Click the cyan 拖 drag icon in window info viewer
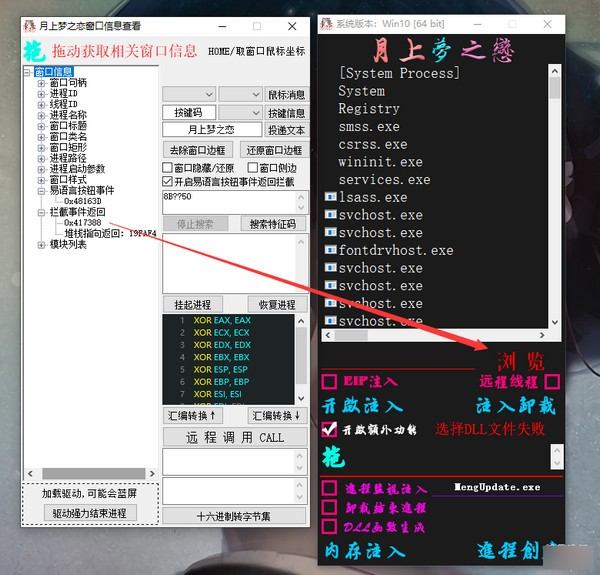Viewport: 600px width, 575px height. click(x=34, y=52)
